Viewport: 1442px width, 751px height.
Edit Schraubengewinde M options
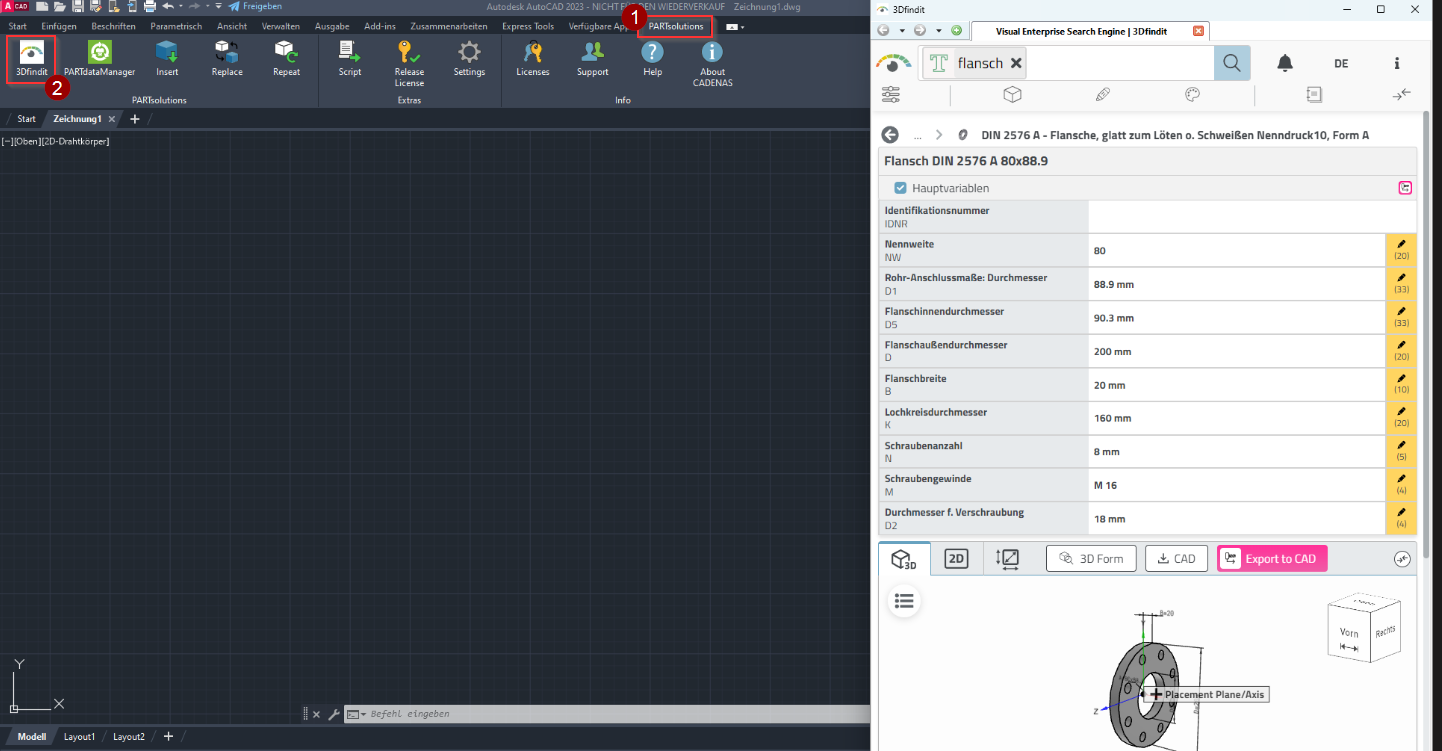point(1401,485)
